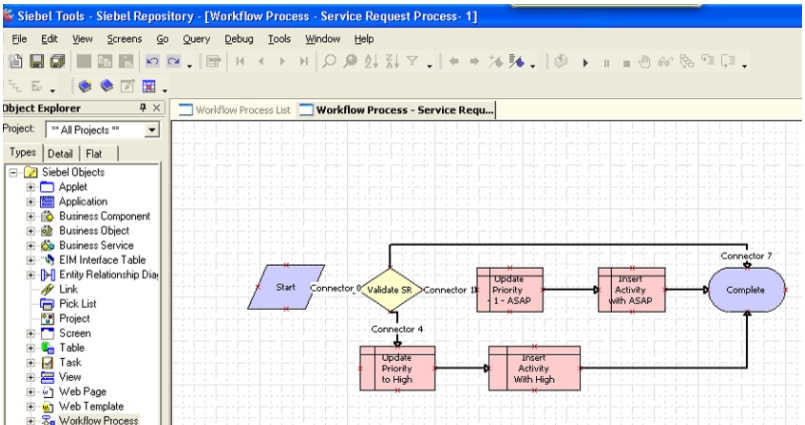Open the Project dropdown list
The width and height of the screenshot is (805, 425).
tap(151, 130)
